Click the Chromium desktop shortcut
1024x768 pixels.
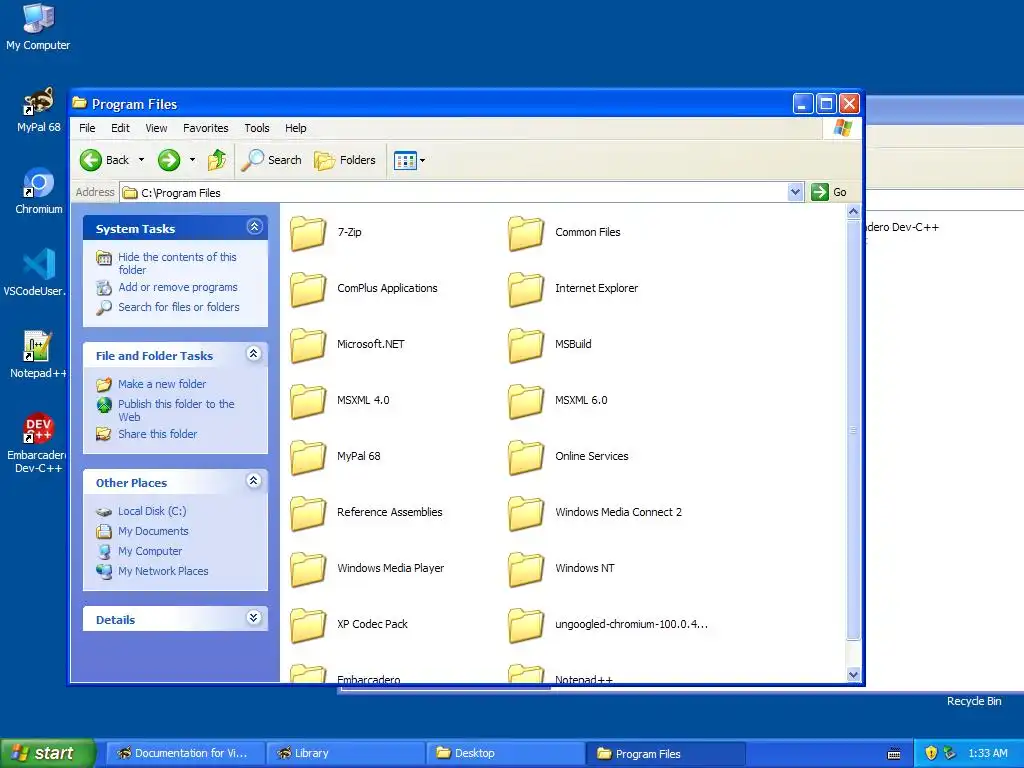(38, 191)
